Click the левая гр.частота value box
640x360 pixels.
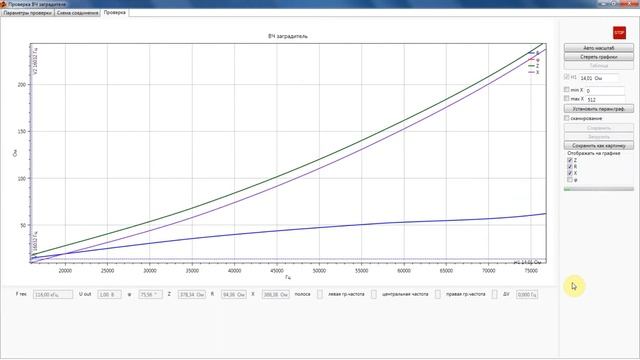[x=373, y=294]
